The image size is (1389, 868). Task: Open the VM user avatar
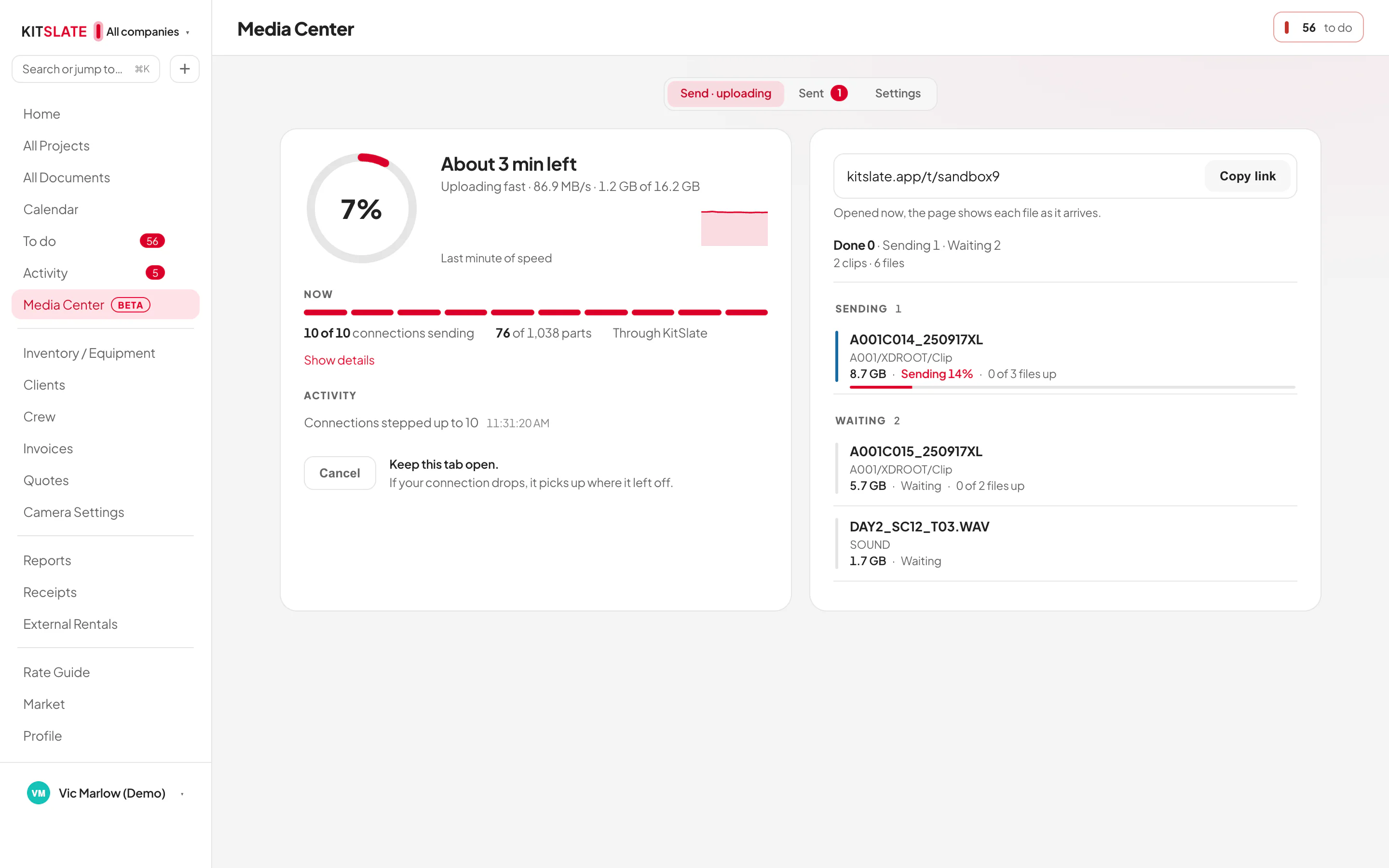click(x=39, y=793)
